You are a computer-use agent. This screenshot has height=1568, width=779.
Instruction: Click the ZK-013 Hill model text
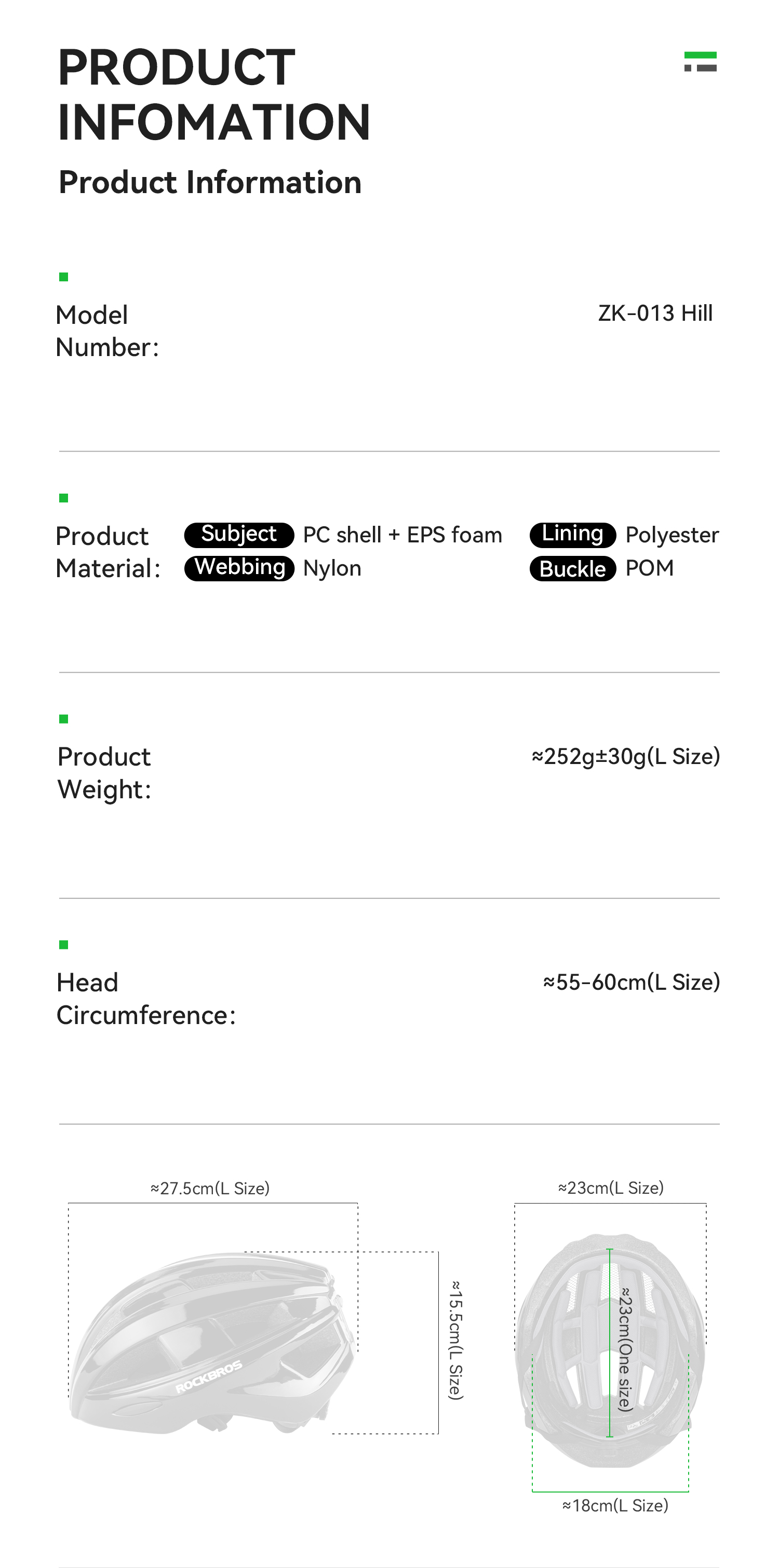[655, 313]
